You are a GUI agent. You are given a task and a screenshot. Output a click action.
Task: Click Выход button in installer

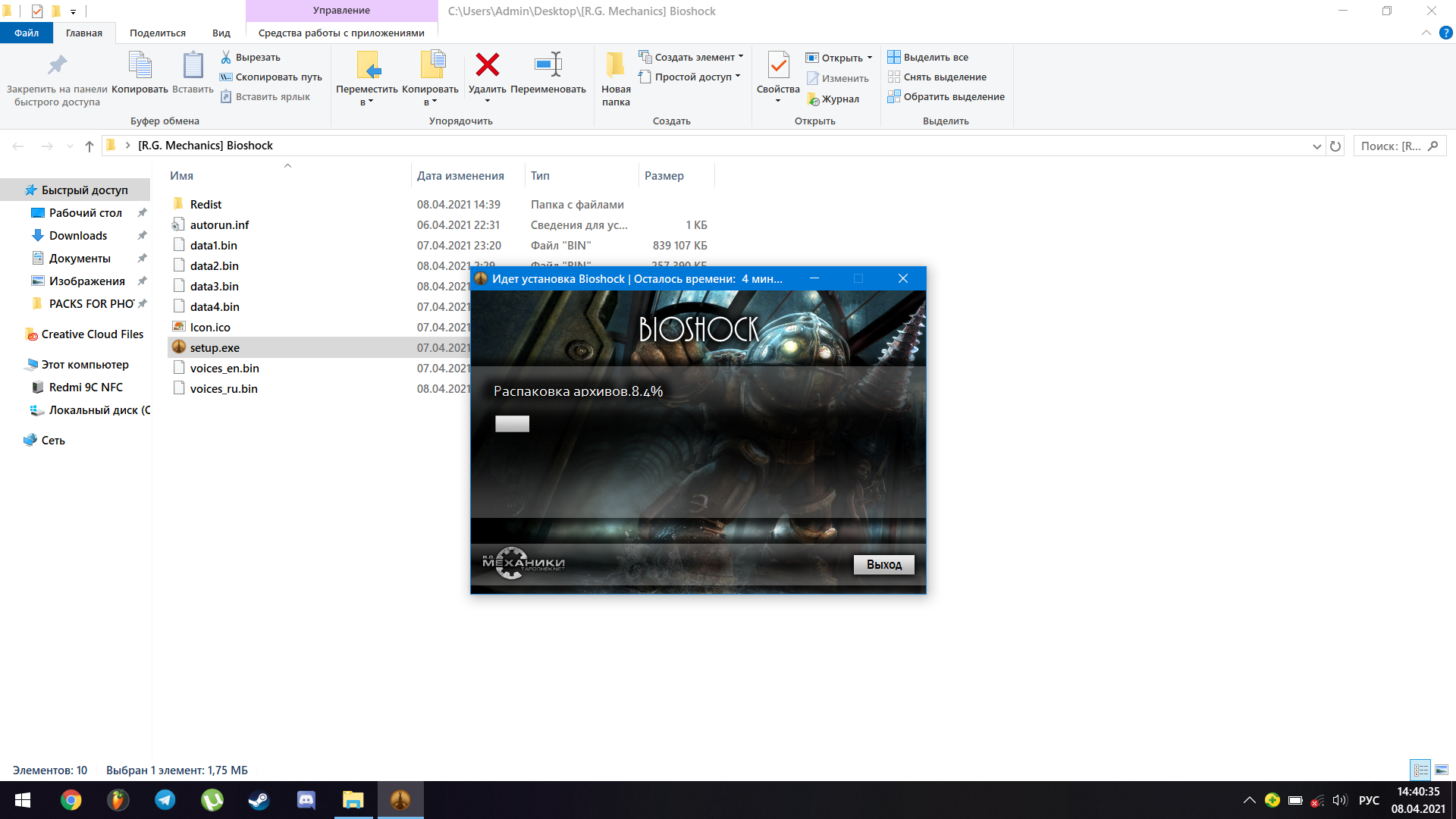tap(884, 564)
